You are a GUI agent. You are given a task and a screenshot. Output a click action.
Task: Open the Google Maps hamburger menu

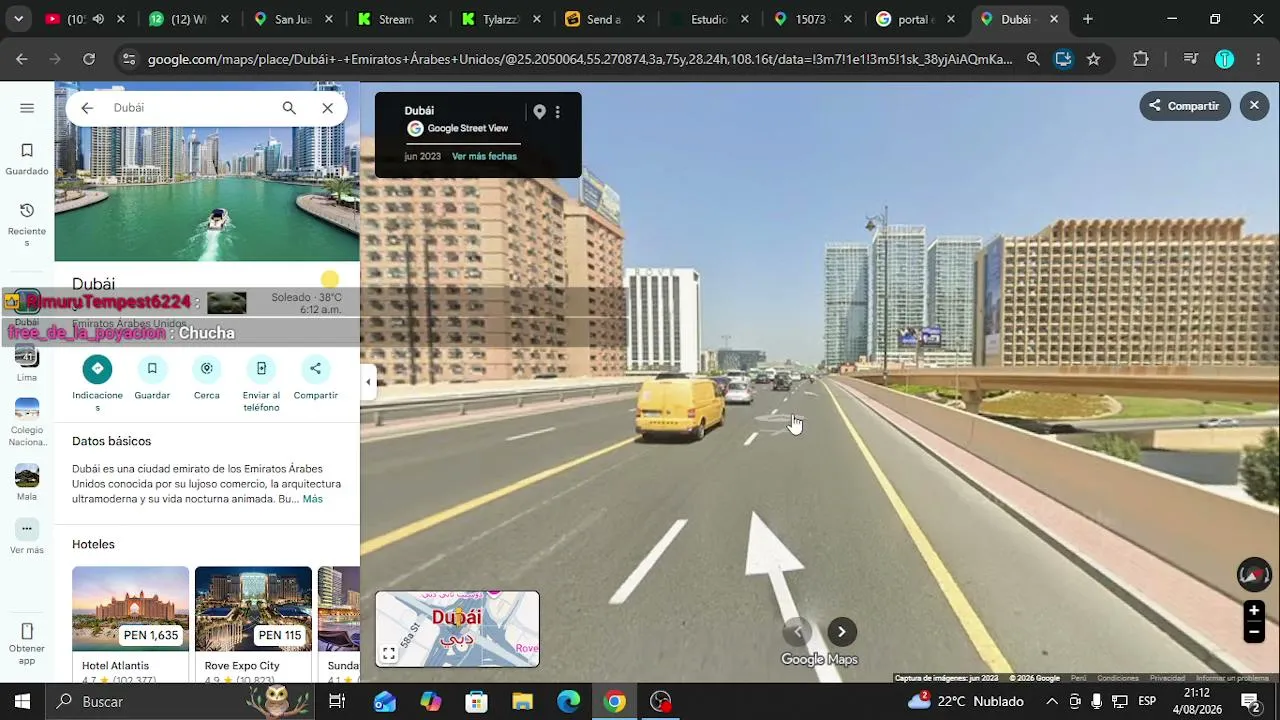(x=27, y=108)
